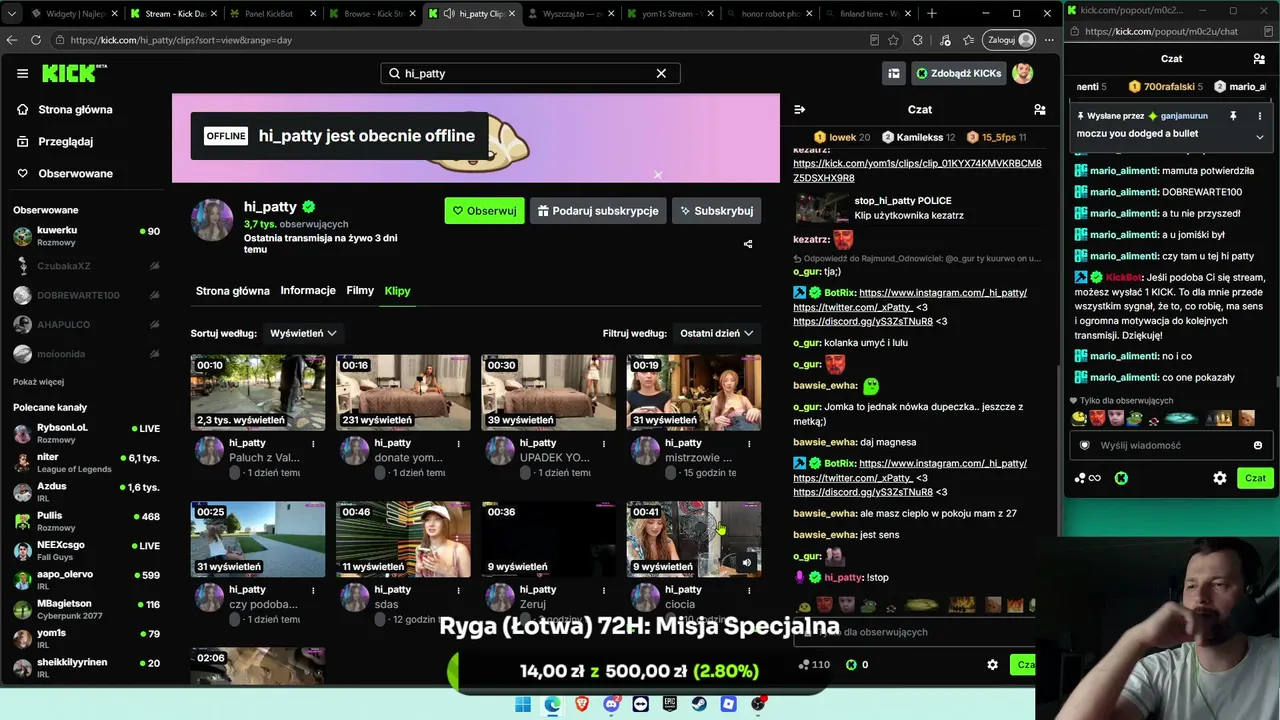Screen dimensions: 1280x720
Task: Click the Zdobądź KICKs button
Action: pos(957,73)
